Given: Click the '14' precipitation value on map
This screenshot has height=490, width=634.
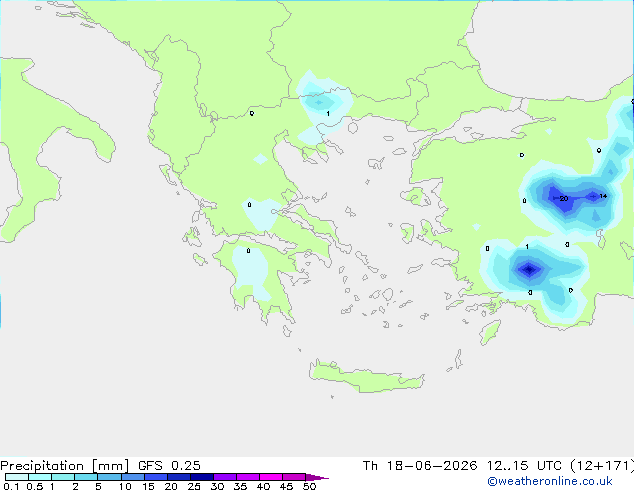Looking at the screenshot, I should click(603, 196).
